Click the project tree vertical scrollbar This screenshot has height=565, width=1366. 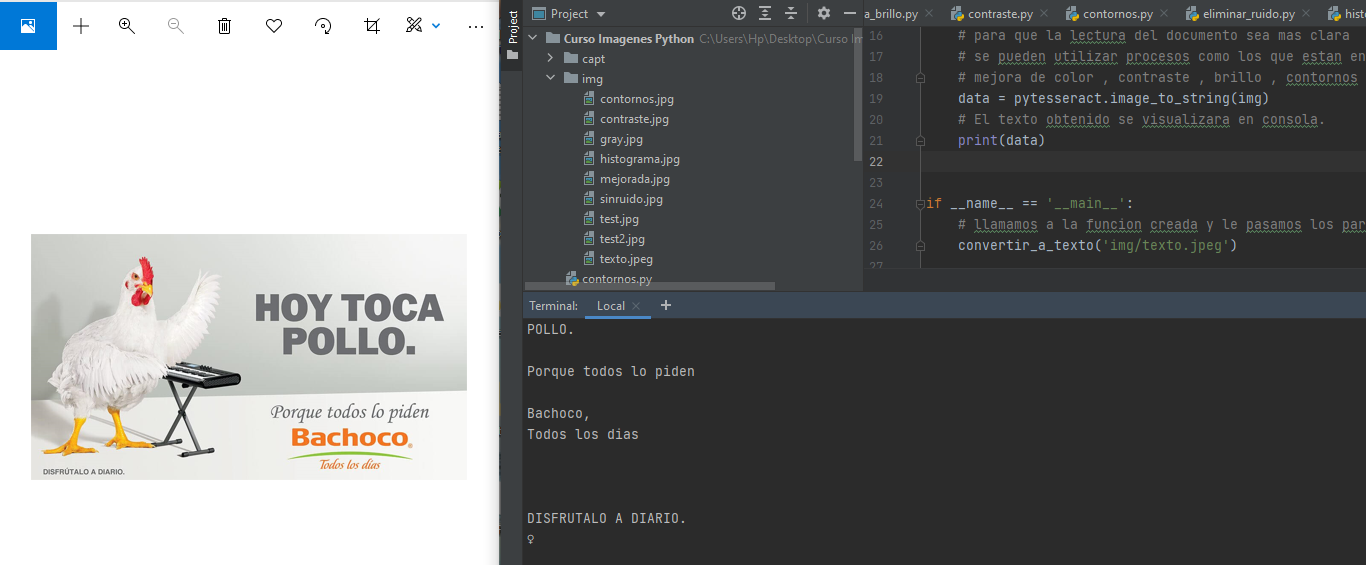pos(858,94)
